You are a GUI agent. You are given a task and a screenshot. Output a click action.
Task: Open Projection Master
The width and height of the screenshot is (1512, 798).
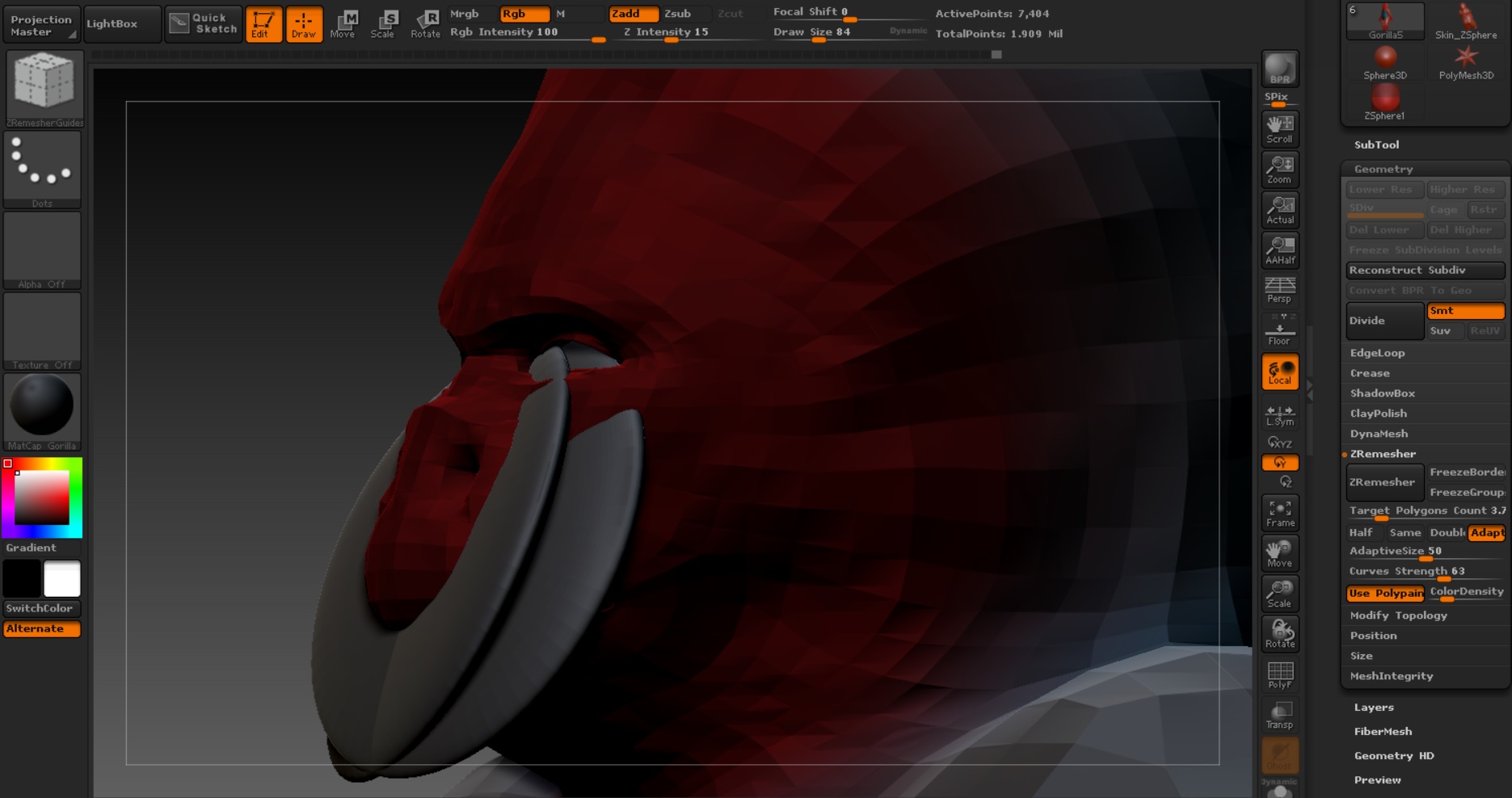point(41,25)
